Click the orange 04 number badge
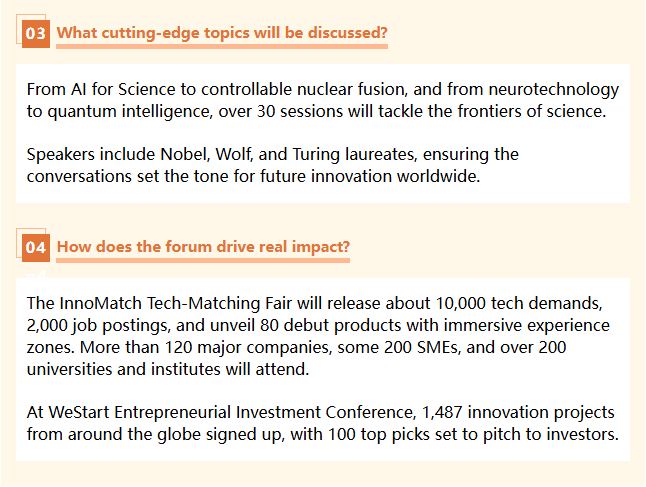The height and width of the screenshot is (487, 646). click(x=36, y=248)
